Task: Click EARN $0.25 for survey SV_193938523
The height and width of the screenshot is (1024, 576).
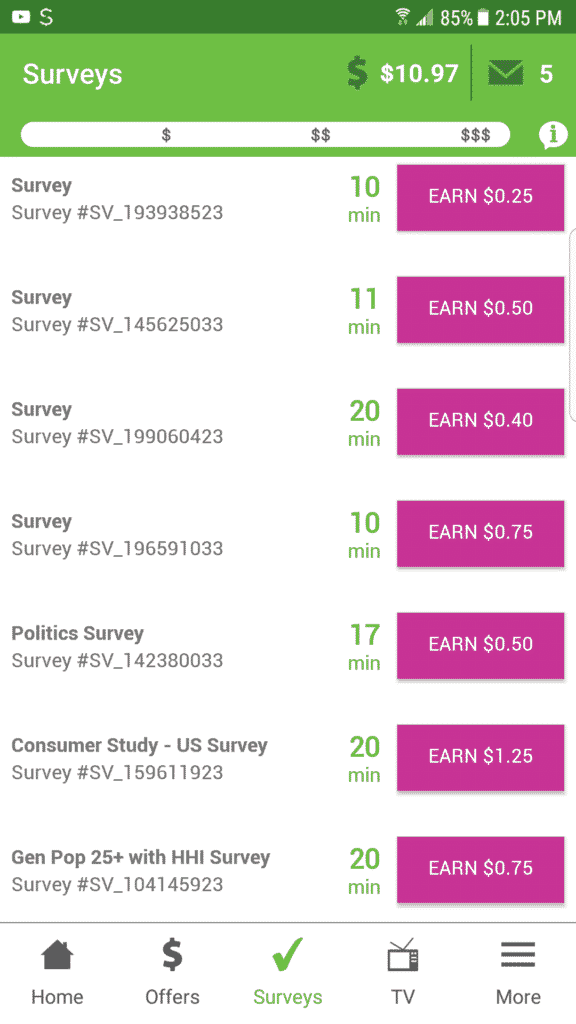Action: 481,197
